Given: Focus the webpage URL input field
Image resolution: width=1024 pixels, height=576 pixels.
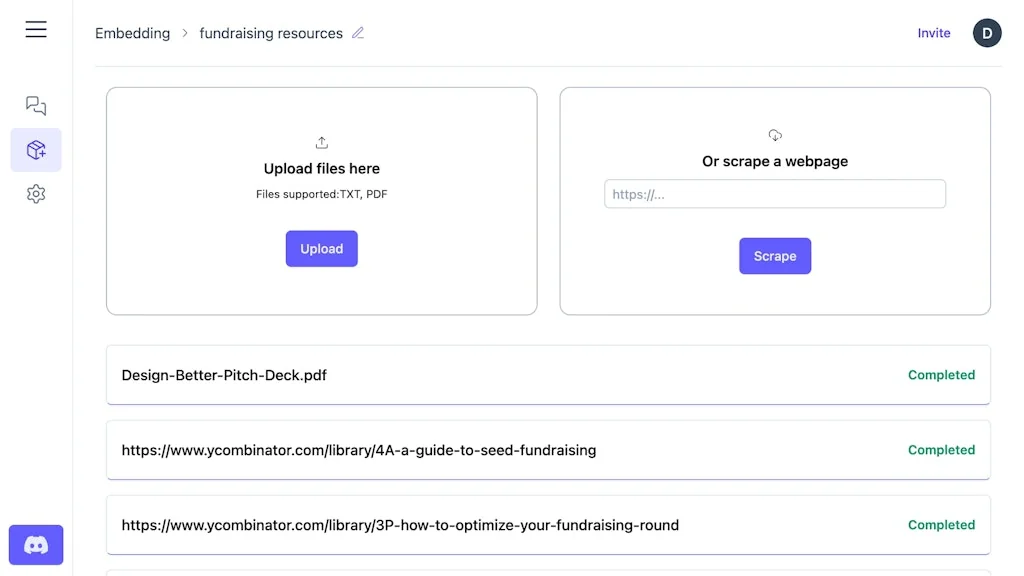Looking at the screenshot, I should [x=774, y=194].
